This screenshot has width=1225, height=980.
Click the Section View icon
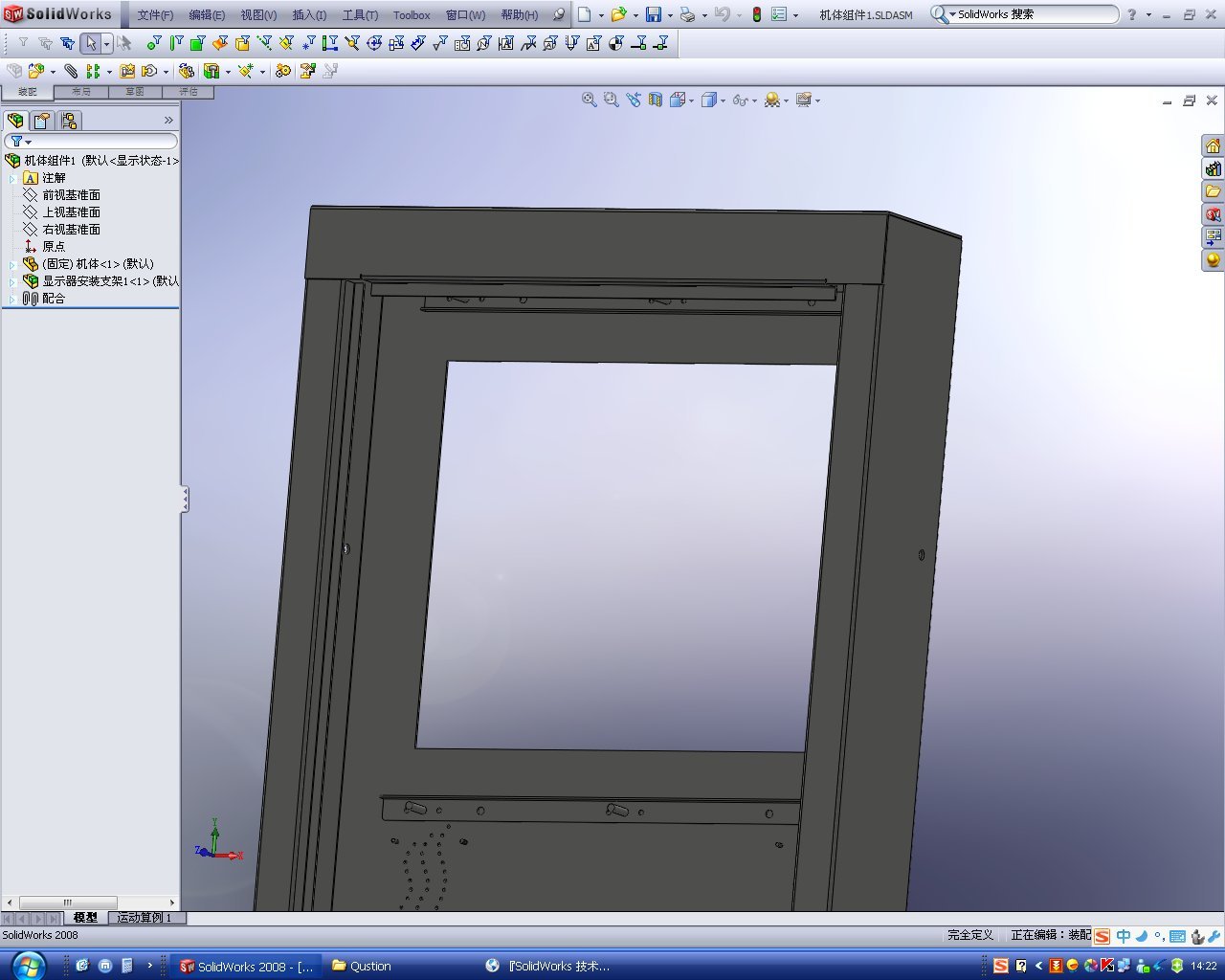tap(656, 100)
